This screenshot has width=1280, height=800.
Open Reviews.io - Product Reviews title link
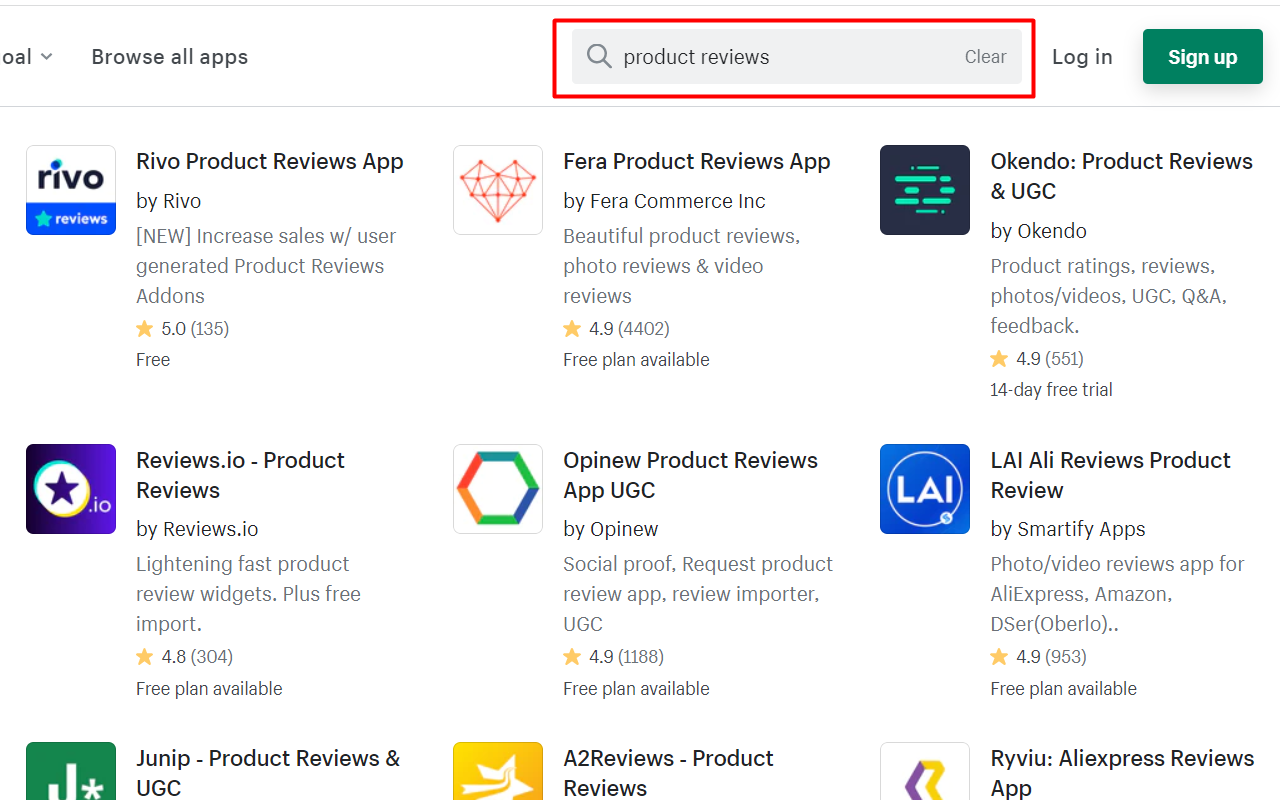(240, 475)
